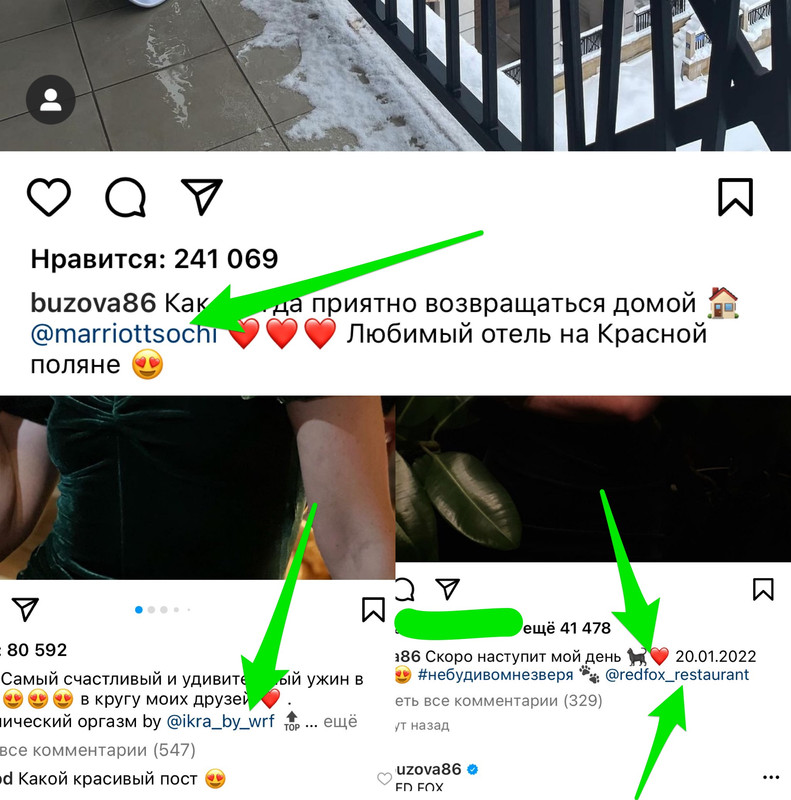Select the first carousel dot indicator
Image resolution: width=791 pixels, height=800 pixels.
pyautogui.click(x=139, y=610)
